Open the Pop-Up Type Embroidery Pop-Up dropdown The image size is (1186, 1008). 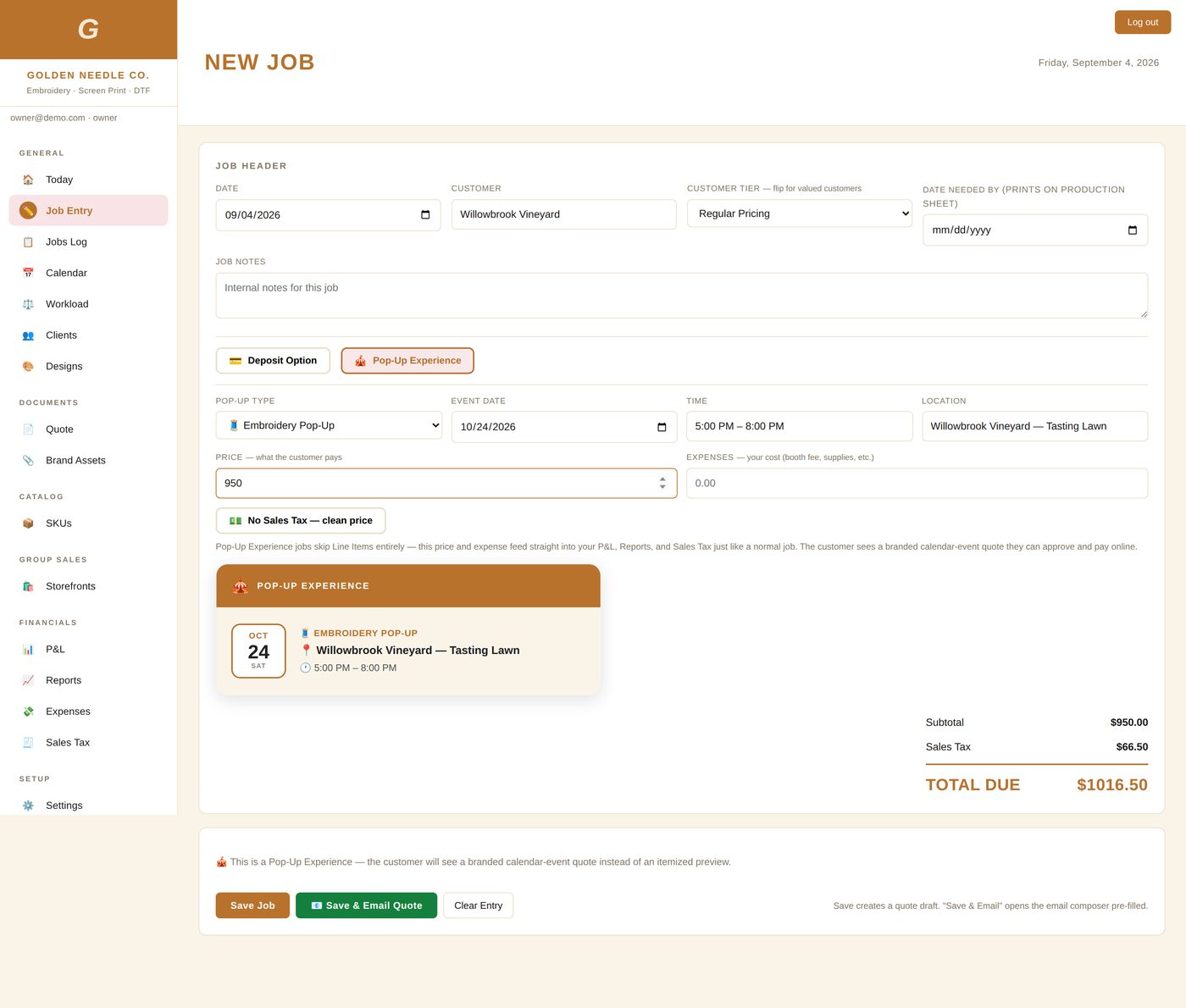pos(329,425)
